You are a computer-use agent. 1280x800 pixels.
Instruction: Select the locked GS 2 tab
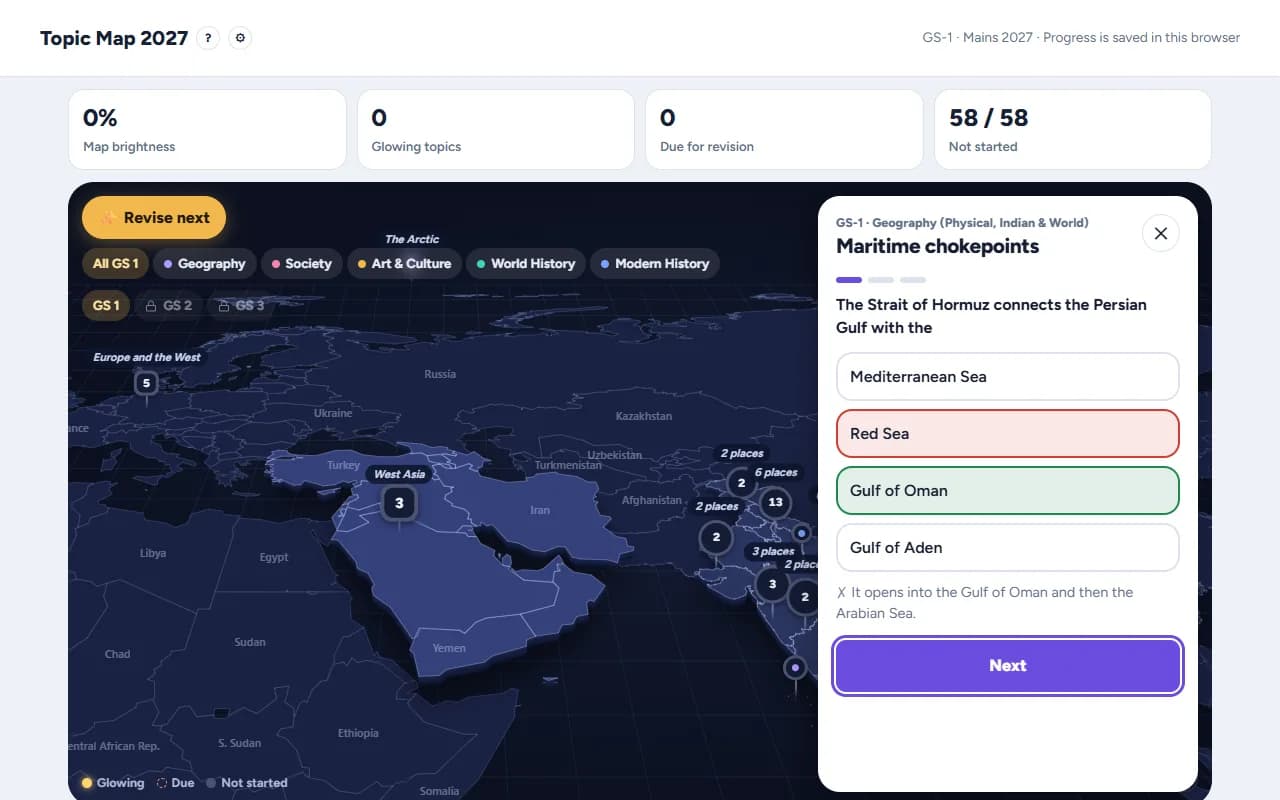168,305
